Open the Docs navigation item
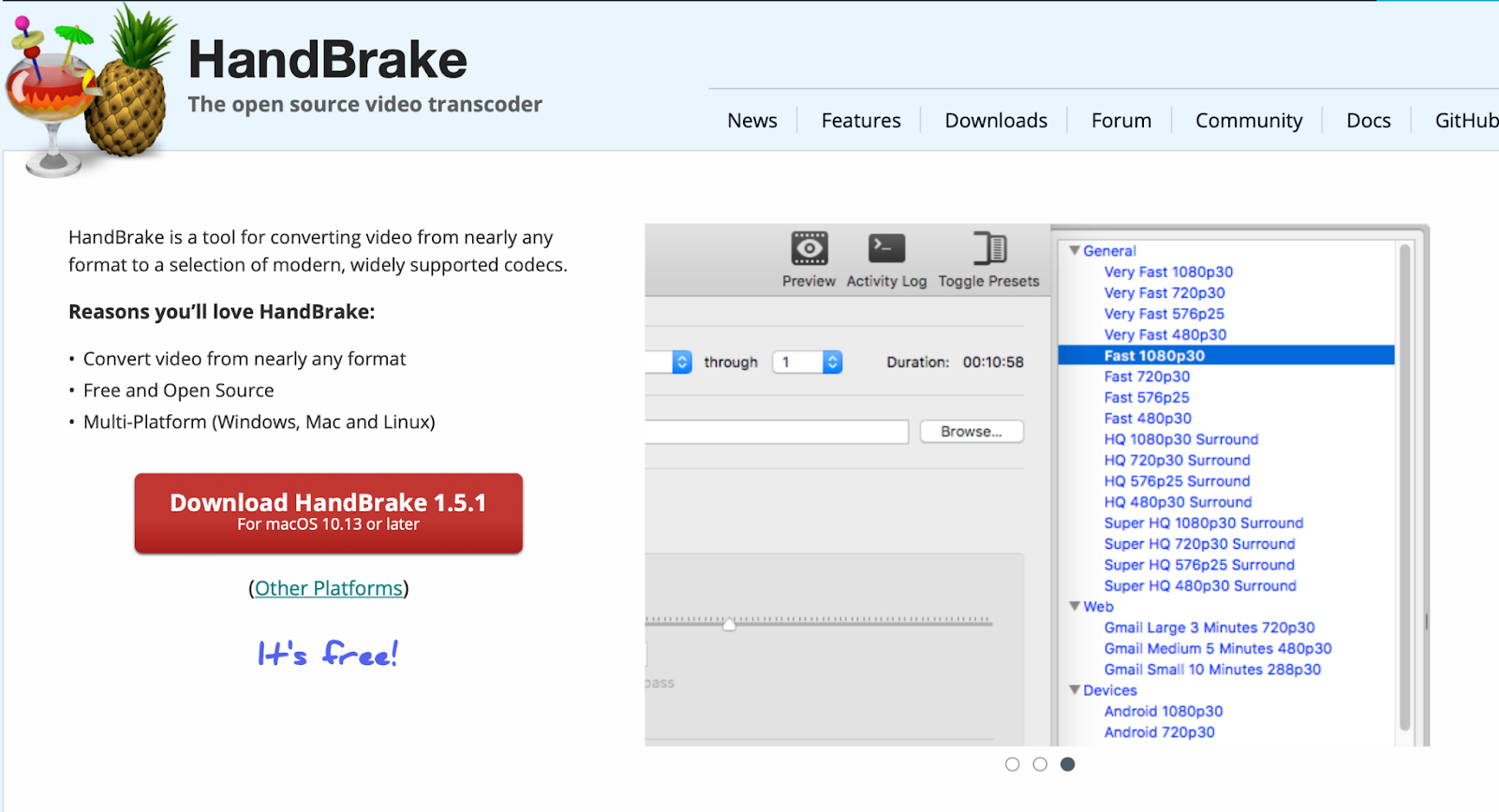Screen dimensions: 1499x812 point(1369,121)
